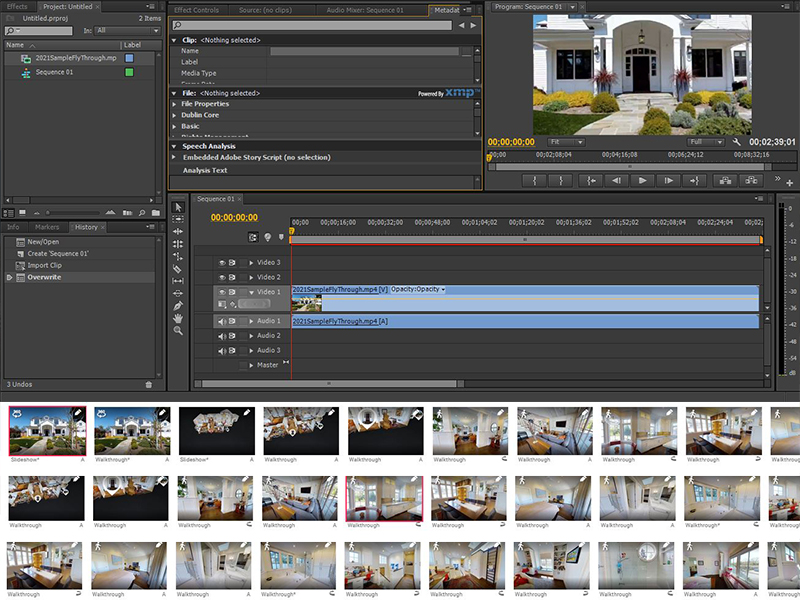Select the Import Clip history entry
This screenshot has height=600, width=800.
pos(44,265)
